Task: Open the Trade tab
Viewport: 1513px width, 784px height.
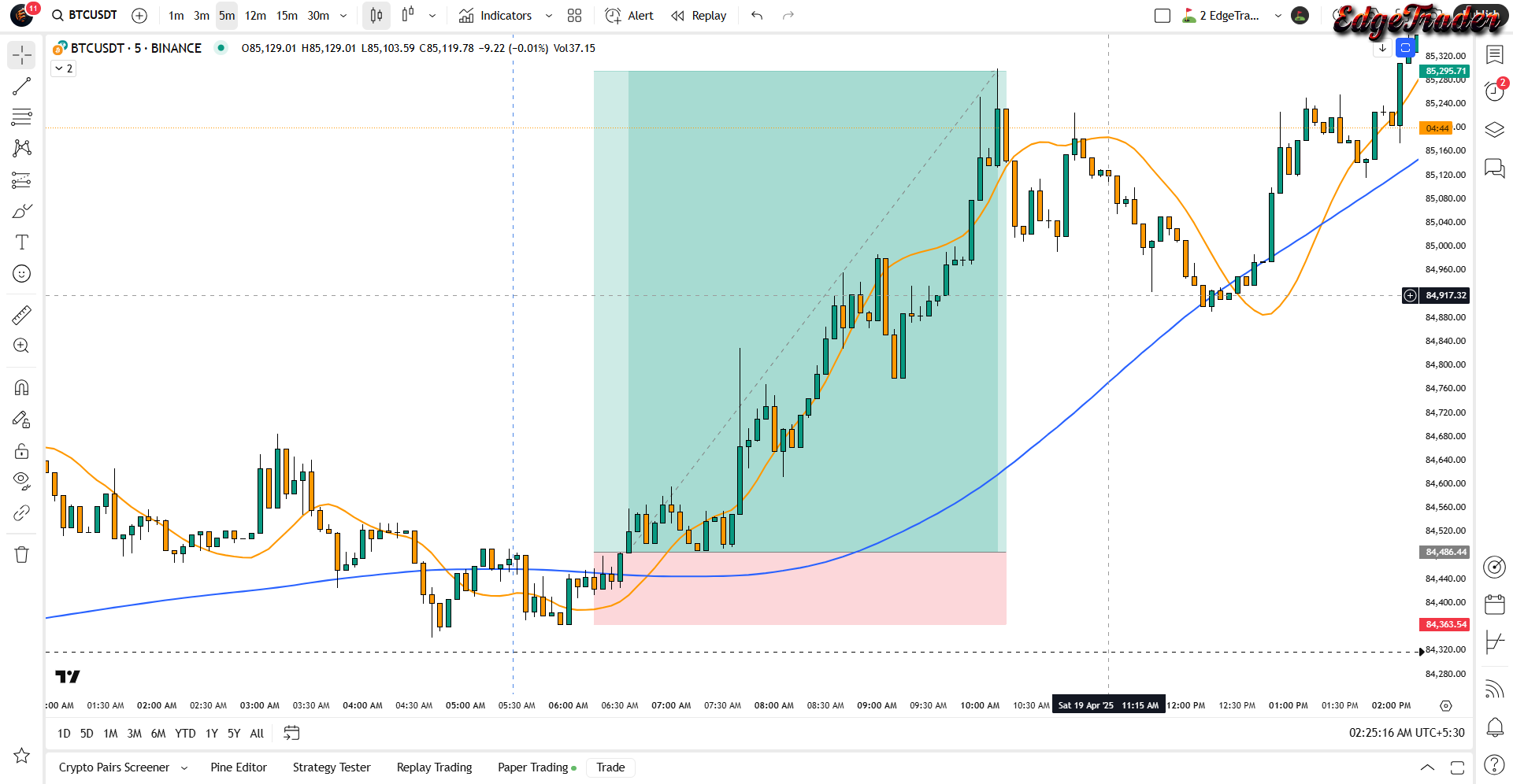Action: pyautogui.click(x=610, y=767)
